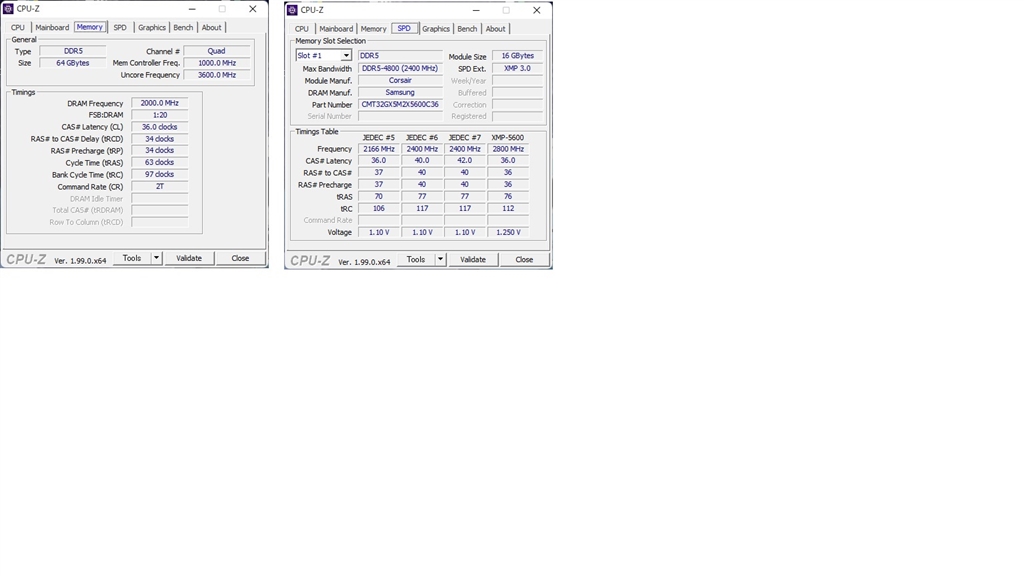Viewport: 1024px width, 576px height.
Task: Click the Close button at the bottom of the SPD window
Action: pyautogui.click(x=524, y=259)
